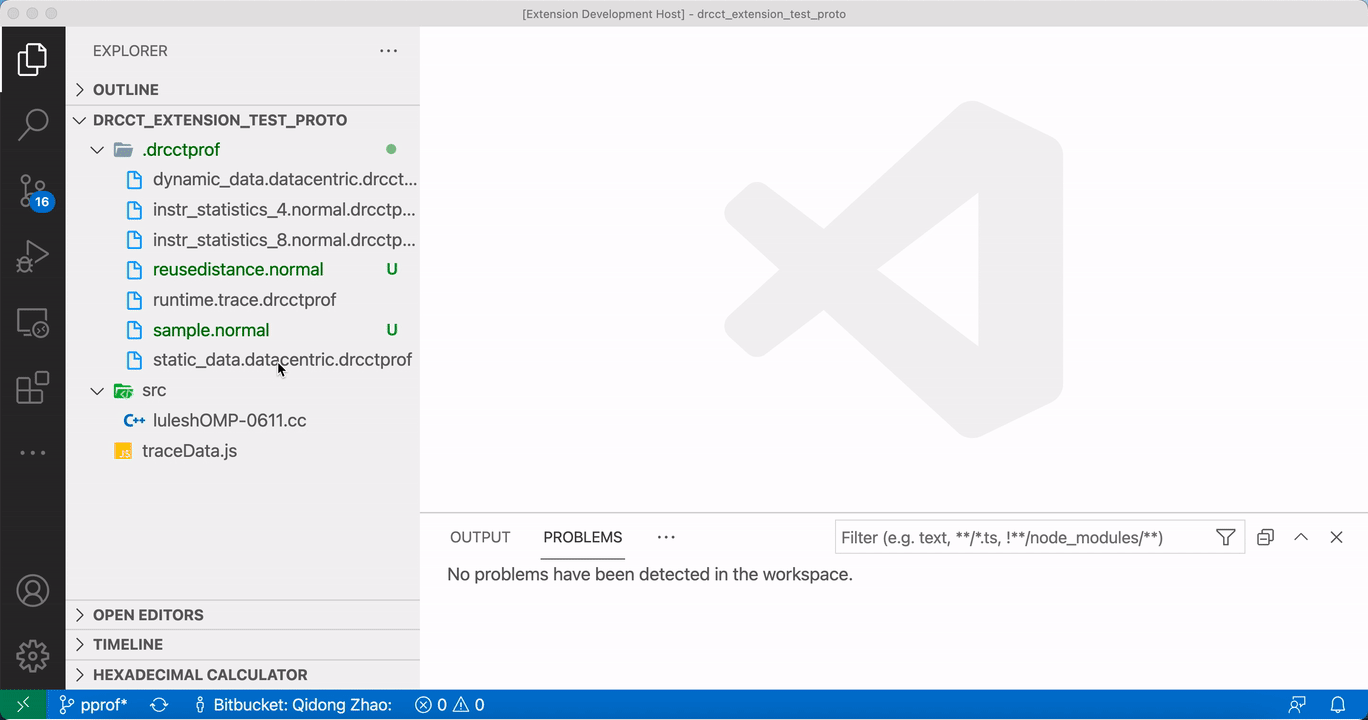
Task: Open the Remote Explorer icon
Action: pyautogui.click(x=32, y=323)
